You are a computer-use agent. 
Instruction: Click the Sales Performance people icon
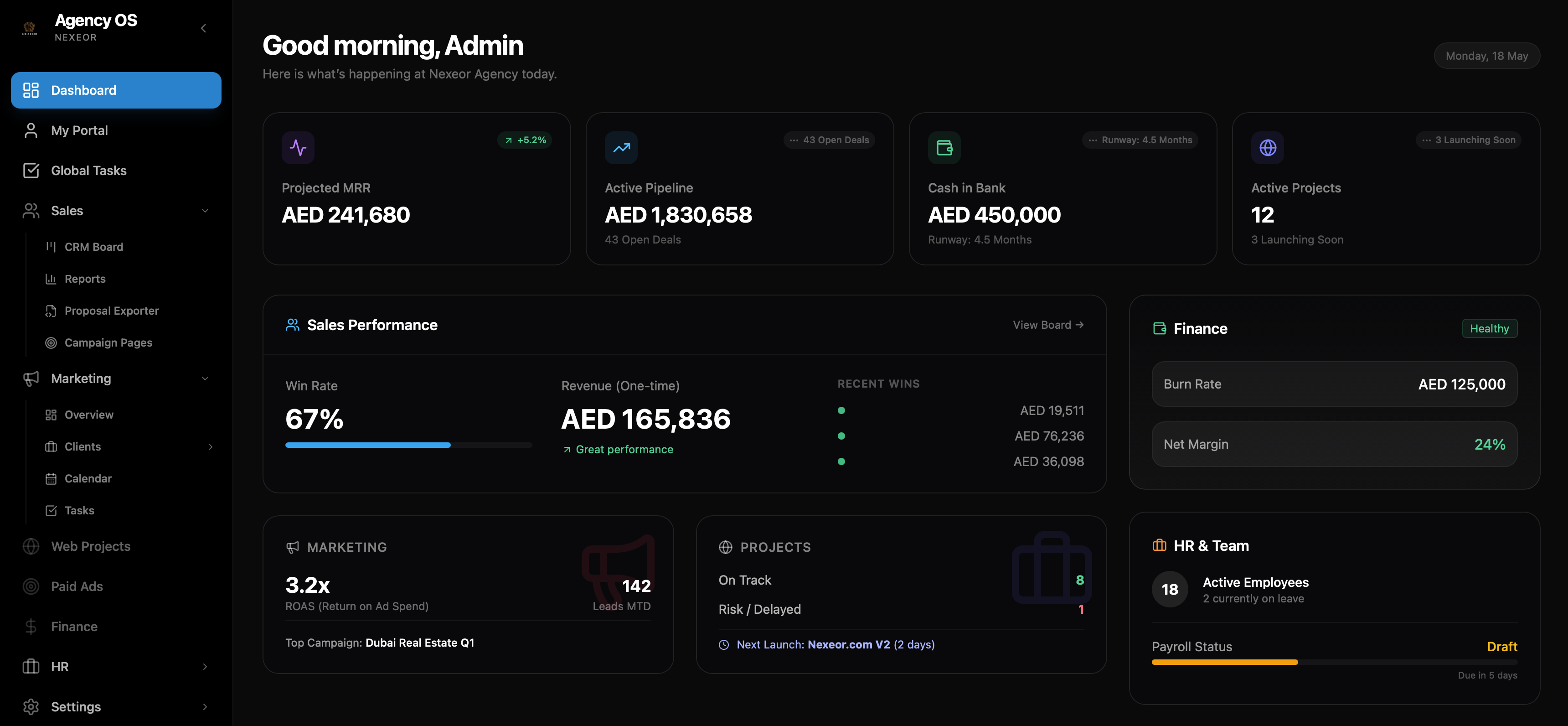click(x=293, y=325)
